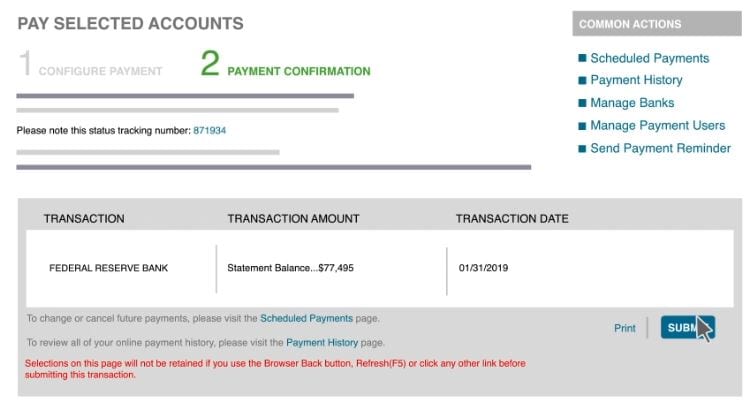Screen dimensions: 756x417
Task: Open Scheduled Payments in Common Actions
Action: coord(649,58)
